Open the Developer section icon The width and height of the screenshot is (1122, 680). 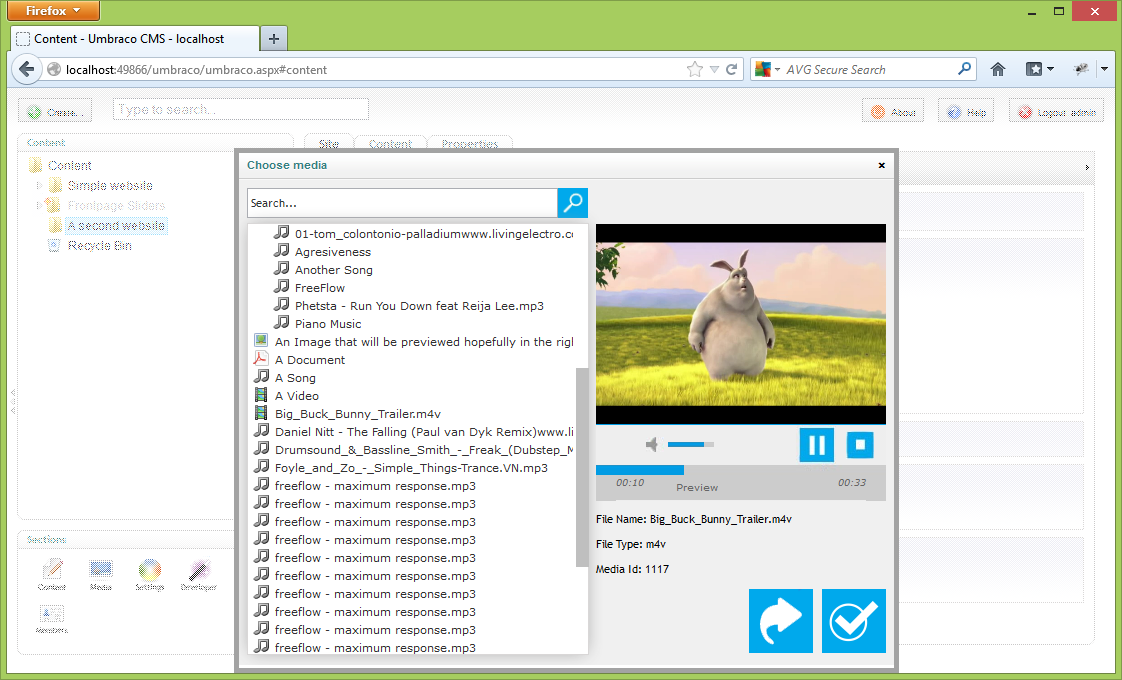198,574
